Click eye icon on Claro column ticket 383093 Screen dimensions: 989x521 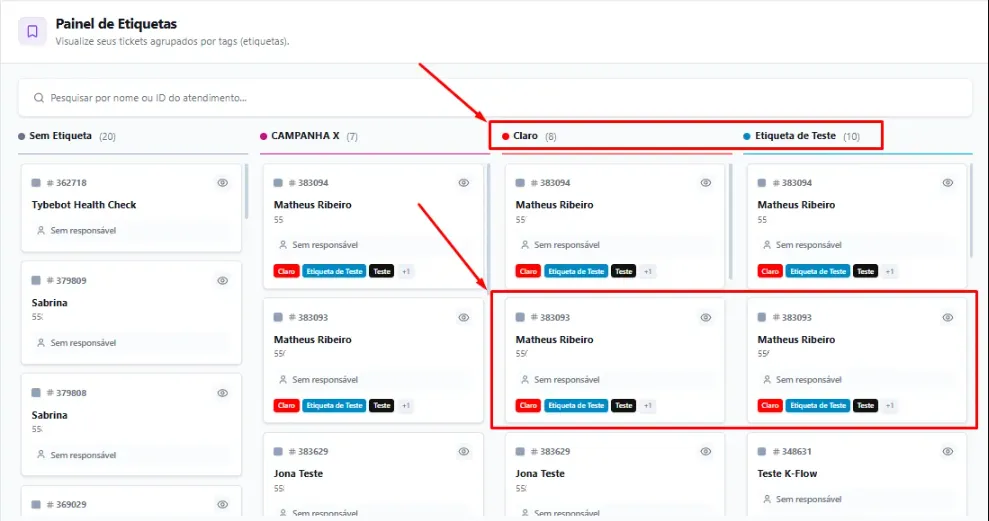(x=706, y=317)
